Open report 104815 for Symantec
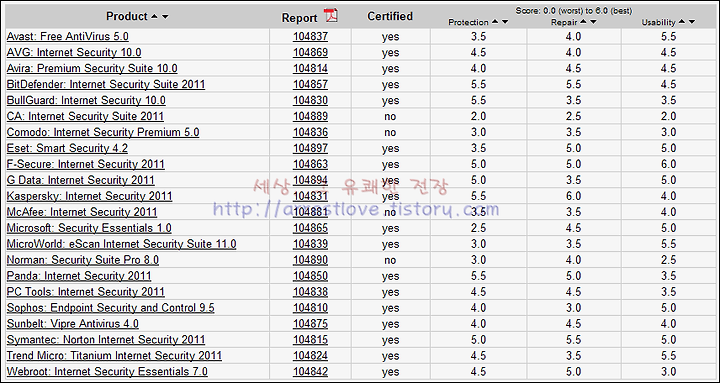Image resolution: width=720 pixels, height=383 pixels. tap(310, 340)
